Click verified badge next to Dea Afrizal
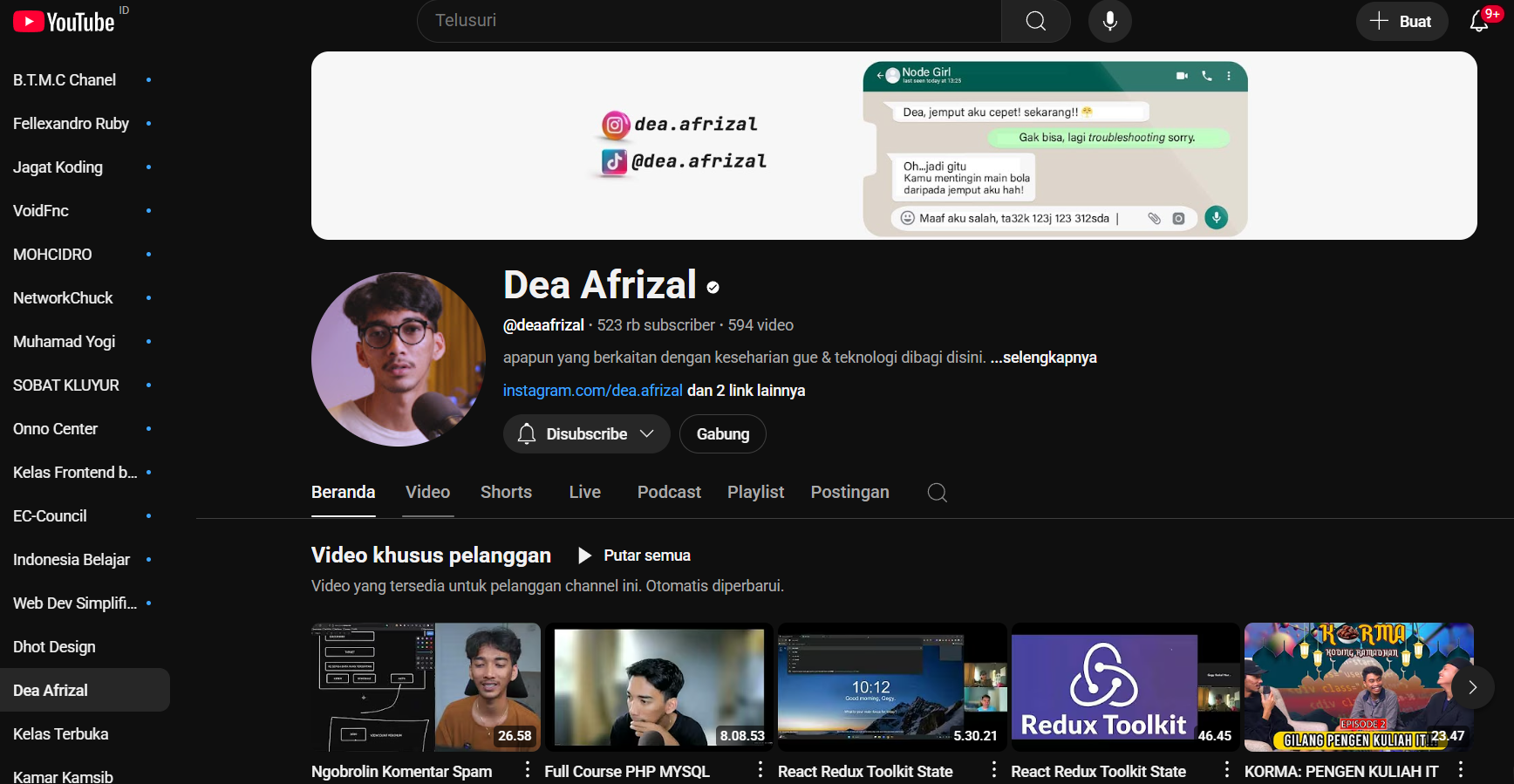The image size is (1514, 784). coord(713,287)
